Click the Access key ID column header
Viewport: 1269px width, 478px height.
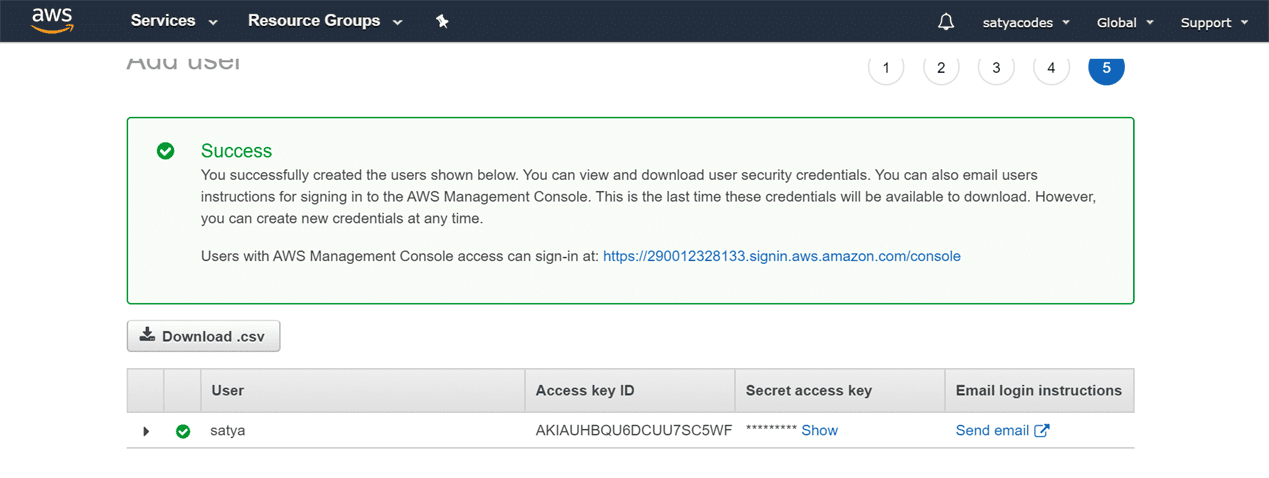pos(585,390)
